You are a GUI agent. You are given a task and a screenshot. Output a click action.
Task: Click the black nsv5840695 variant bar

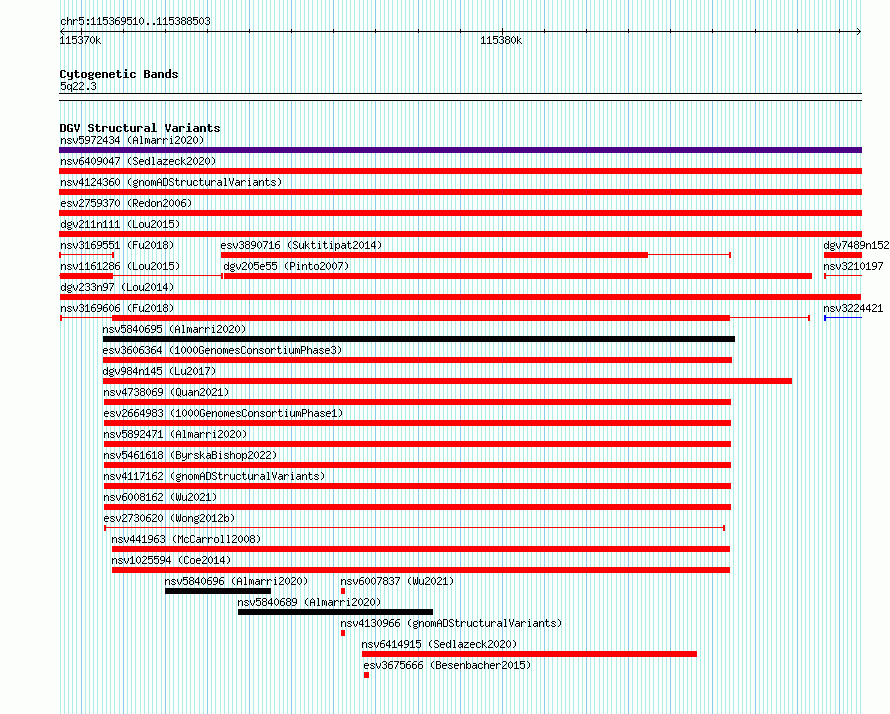(x=419, y=339)
